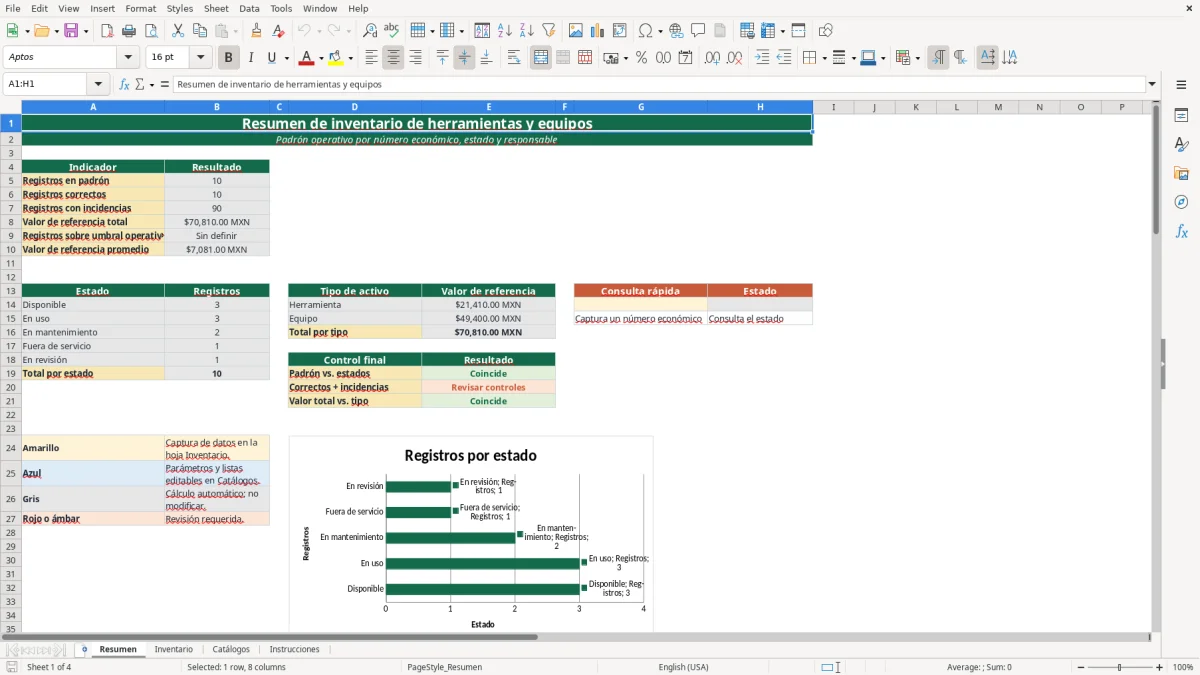Open the Data menu
1200x675 pixels.
point(249,8)
